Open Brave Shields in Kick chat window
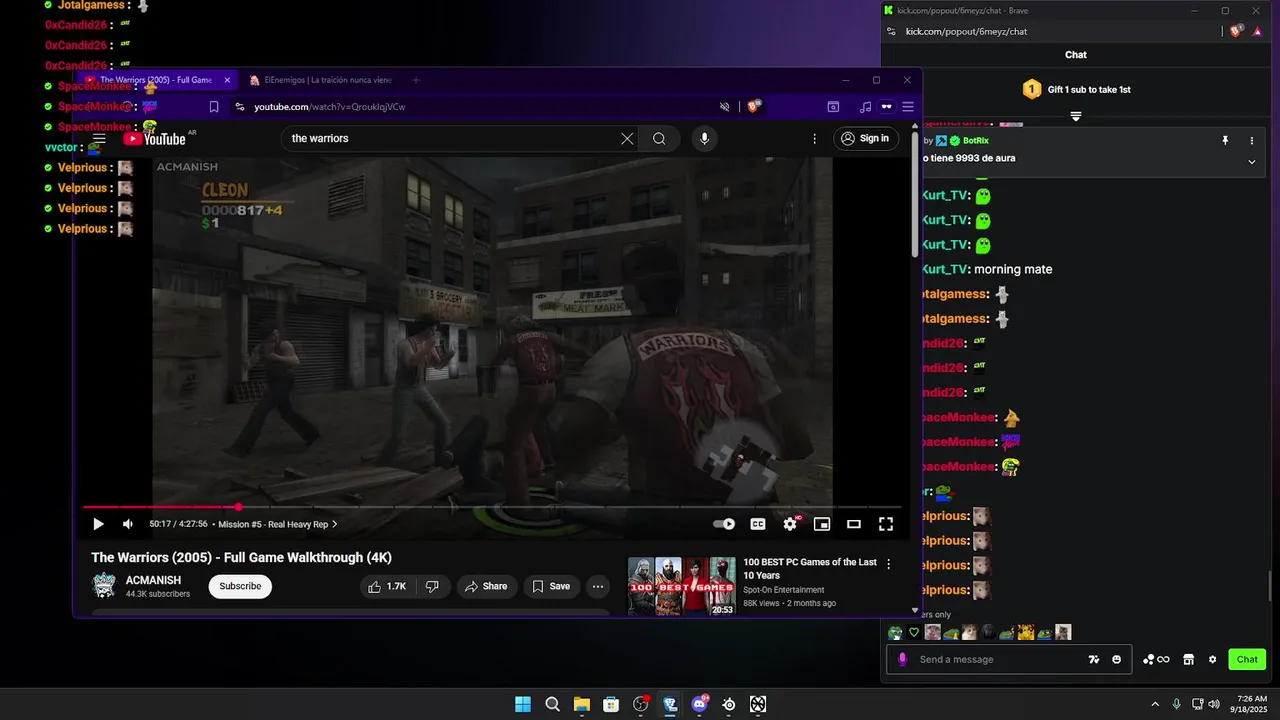This screenshot has width=1280, height=720. point(1236,31)
